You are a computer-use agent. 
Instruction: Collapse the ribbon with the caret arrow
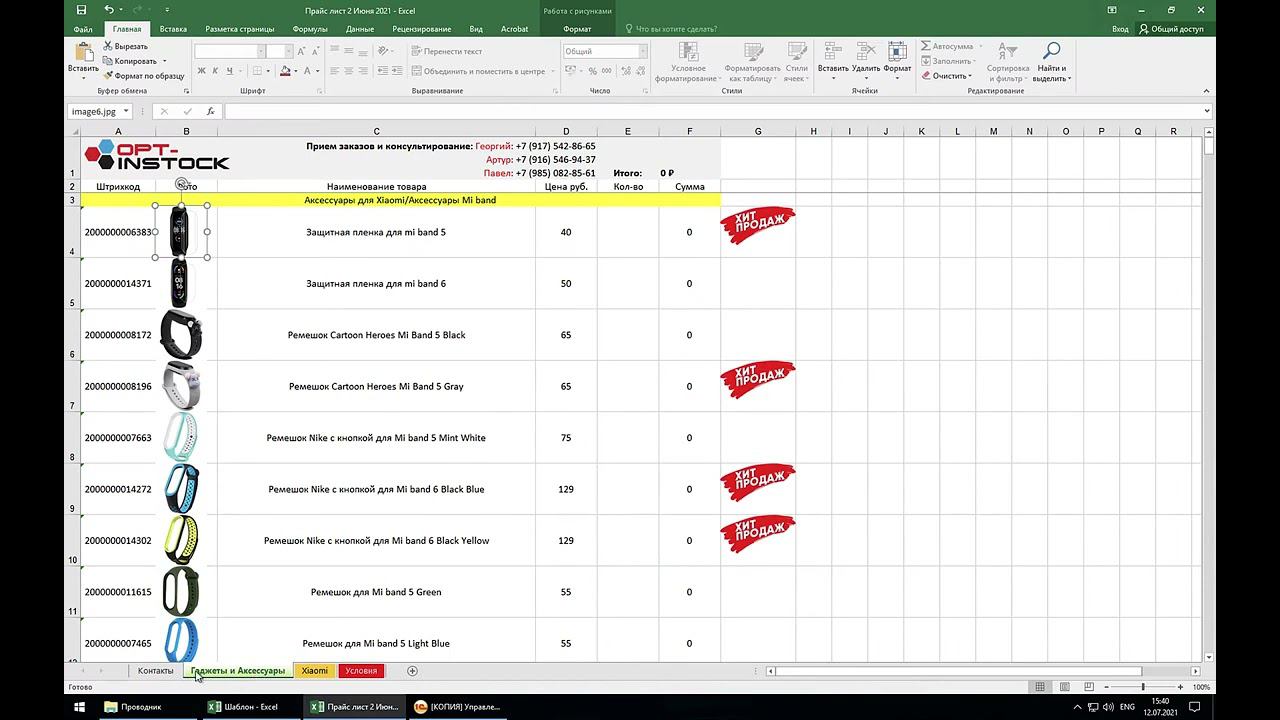point(1205,91)
